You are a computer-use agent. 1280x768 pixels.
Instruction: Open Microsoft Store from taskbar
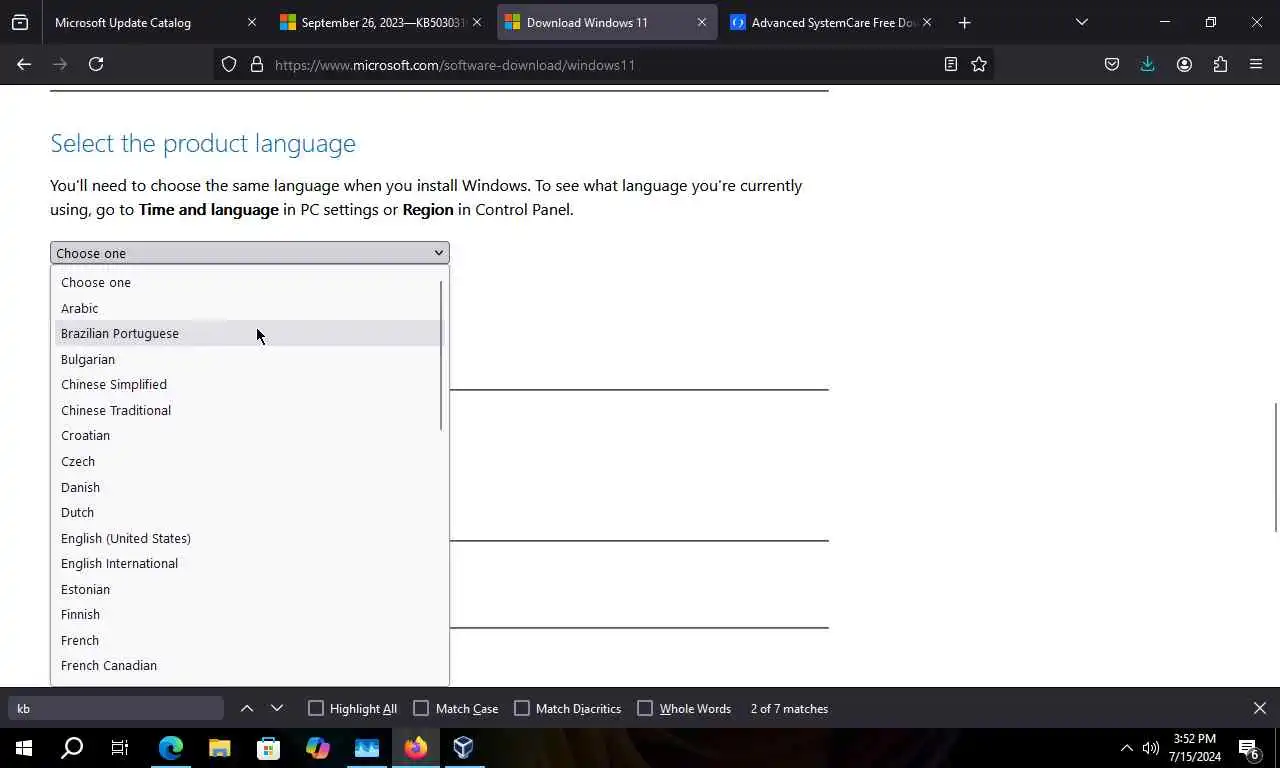tap(268, 747)
